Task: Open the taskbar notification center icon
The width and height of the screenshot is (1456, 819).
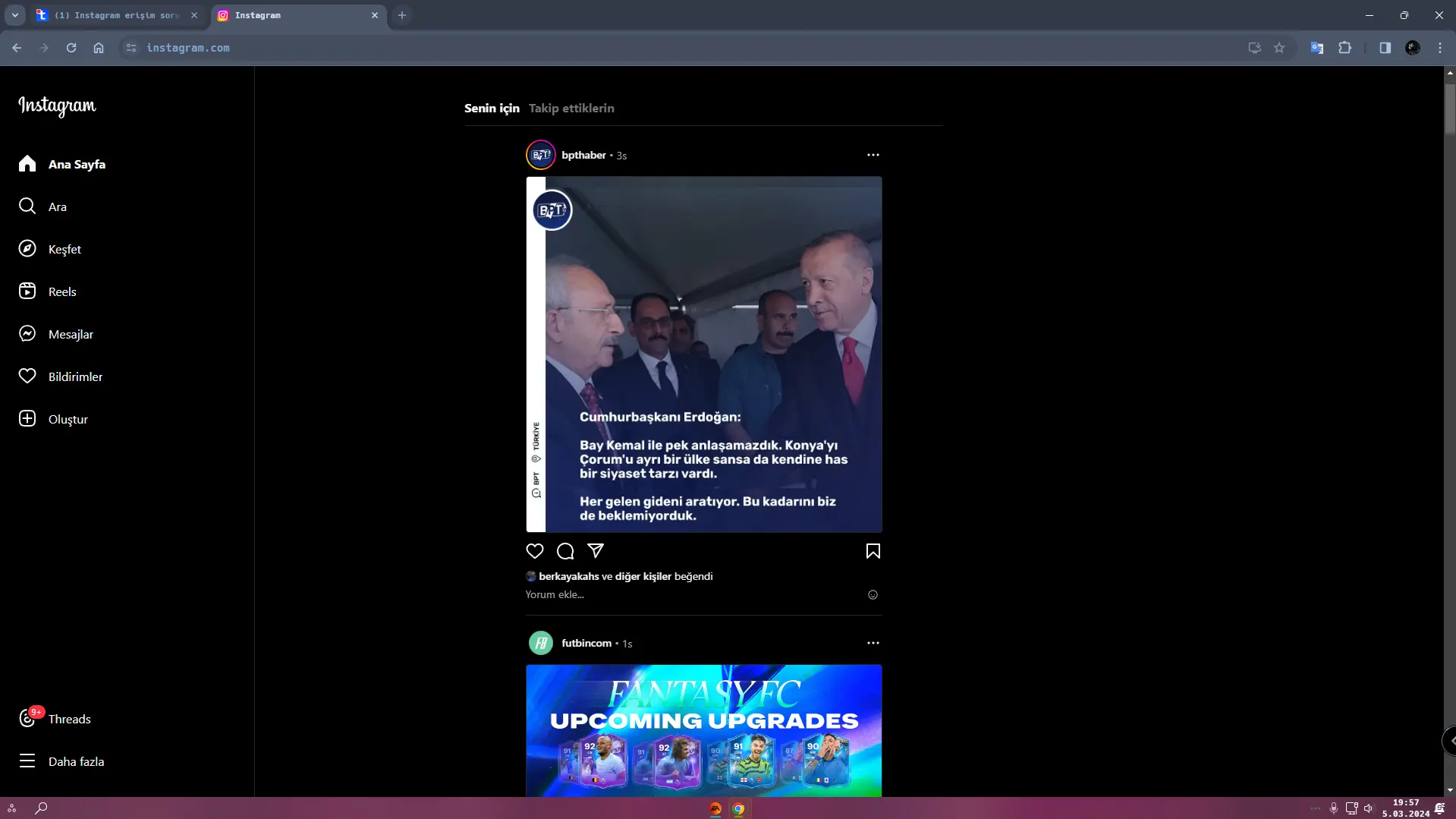Action: 1439,808
